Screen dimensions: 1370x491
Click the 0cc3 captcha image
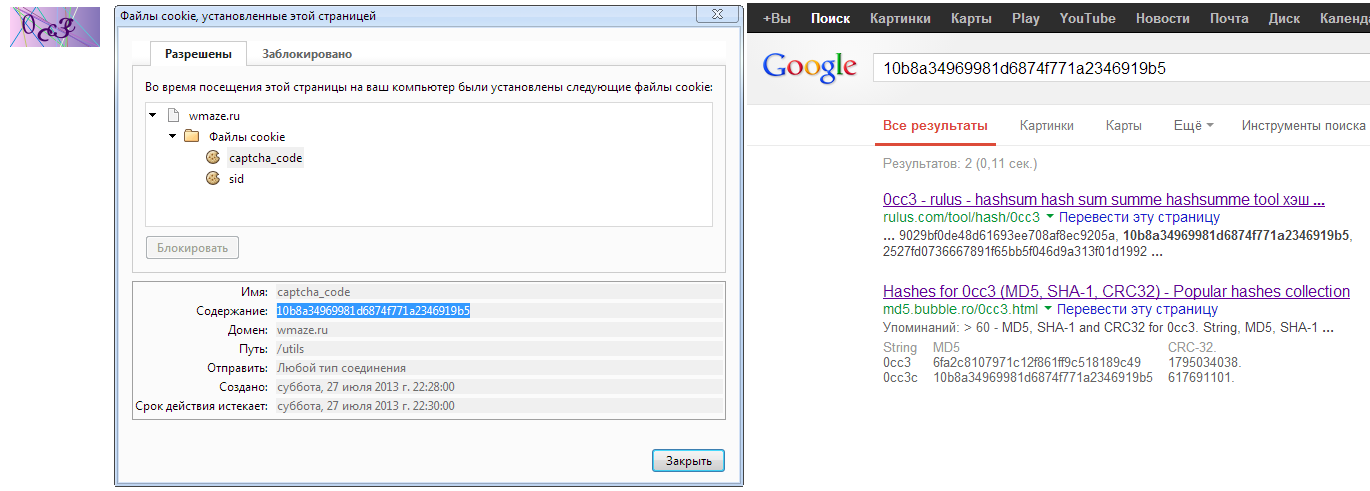[x=54, y=27]
